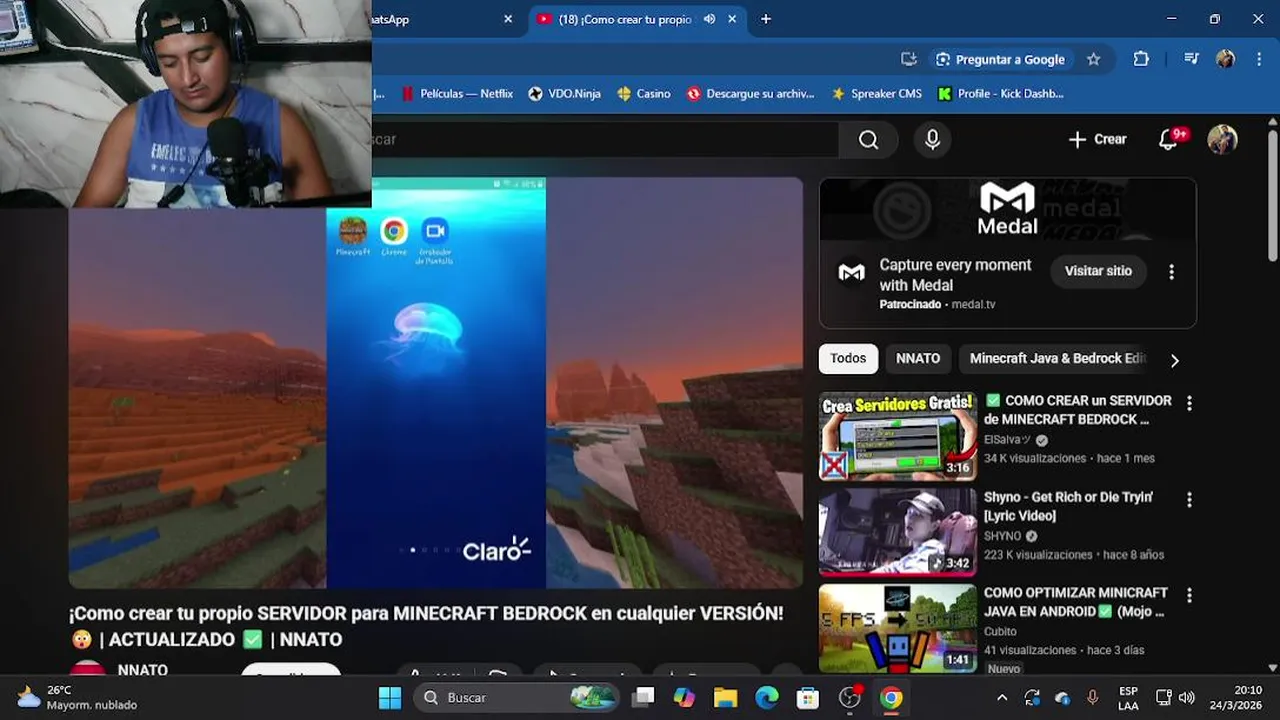Image resolution: width=1280 pixels, height=720 pixels.
Task: Click the YouTube search magnifier button
Action: [x=868, y=140]
